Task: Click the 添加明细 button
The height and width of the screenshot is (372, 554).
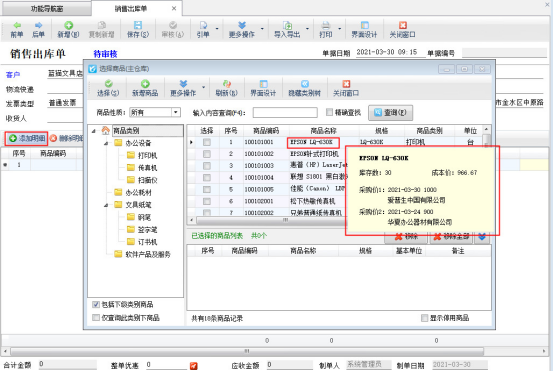Action: click(26, 138)
